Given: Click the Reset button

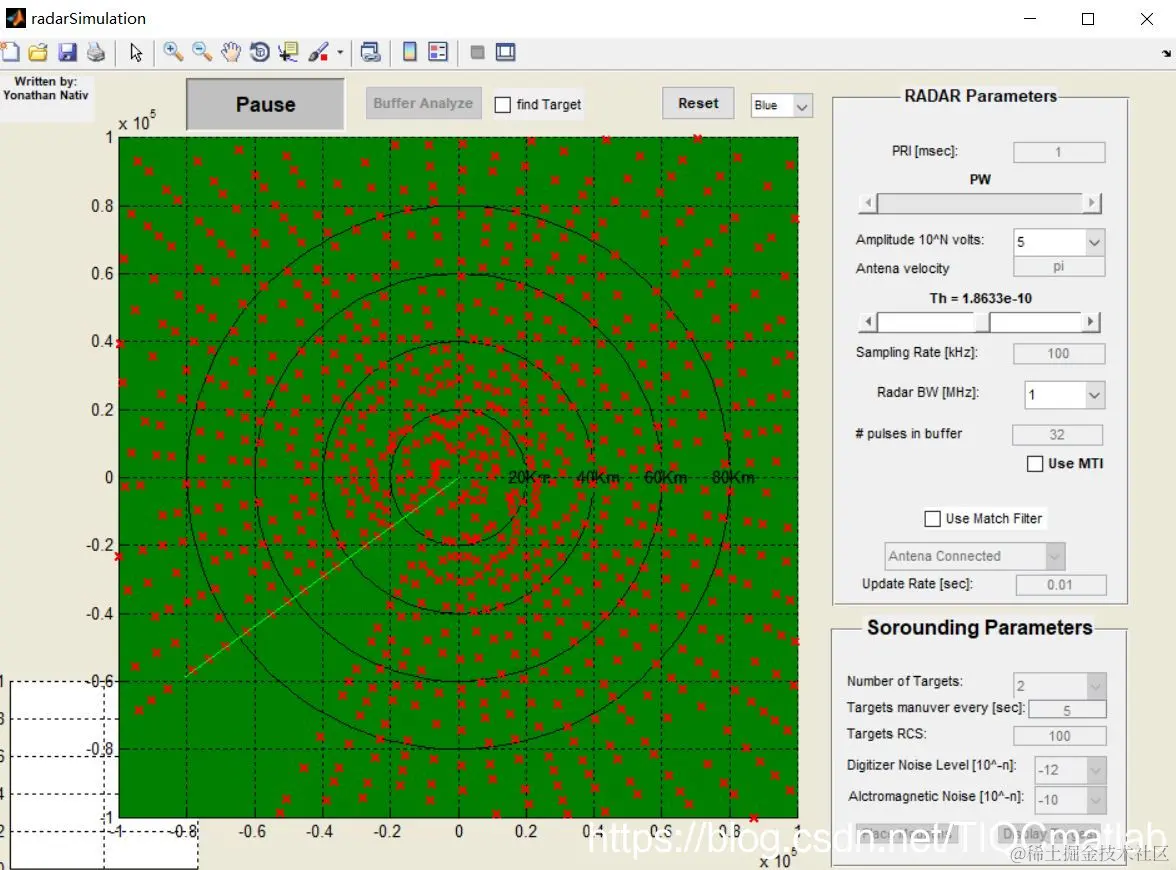Looking at the screenshot, I should coord(698,104).
